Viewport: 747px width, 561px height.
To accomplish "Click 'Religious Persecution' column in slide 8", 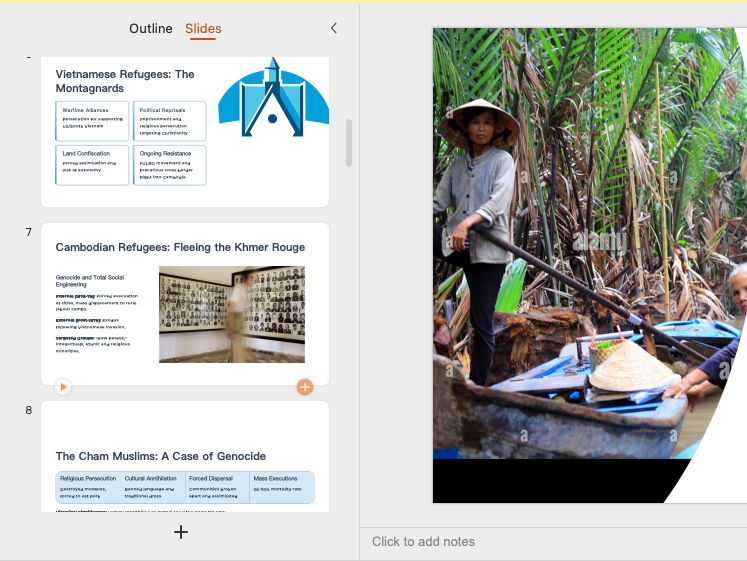I will point(88,487).
